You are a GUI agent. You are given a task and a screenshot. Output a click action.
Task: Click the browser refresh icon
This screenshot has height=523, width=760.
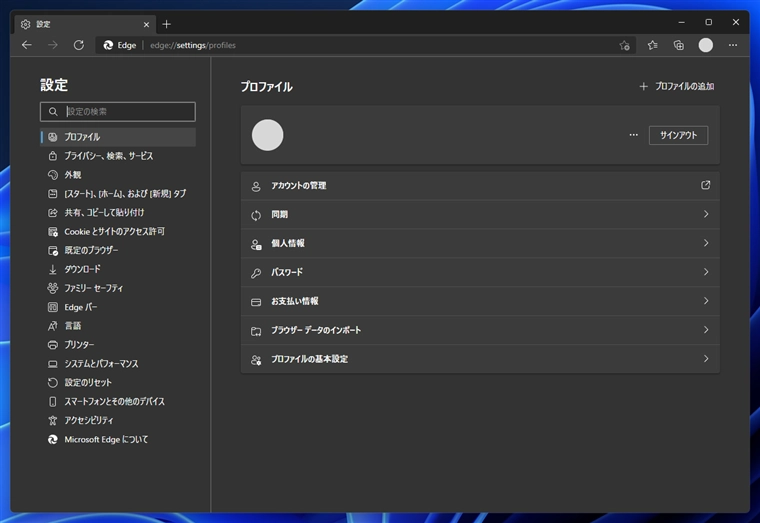tap(79, 45)
